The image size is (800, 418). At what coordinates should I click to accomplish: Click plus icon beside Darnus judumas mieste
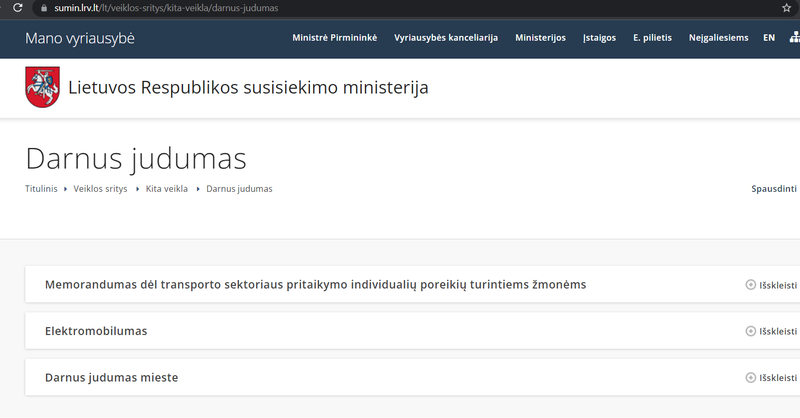point(751,378)
